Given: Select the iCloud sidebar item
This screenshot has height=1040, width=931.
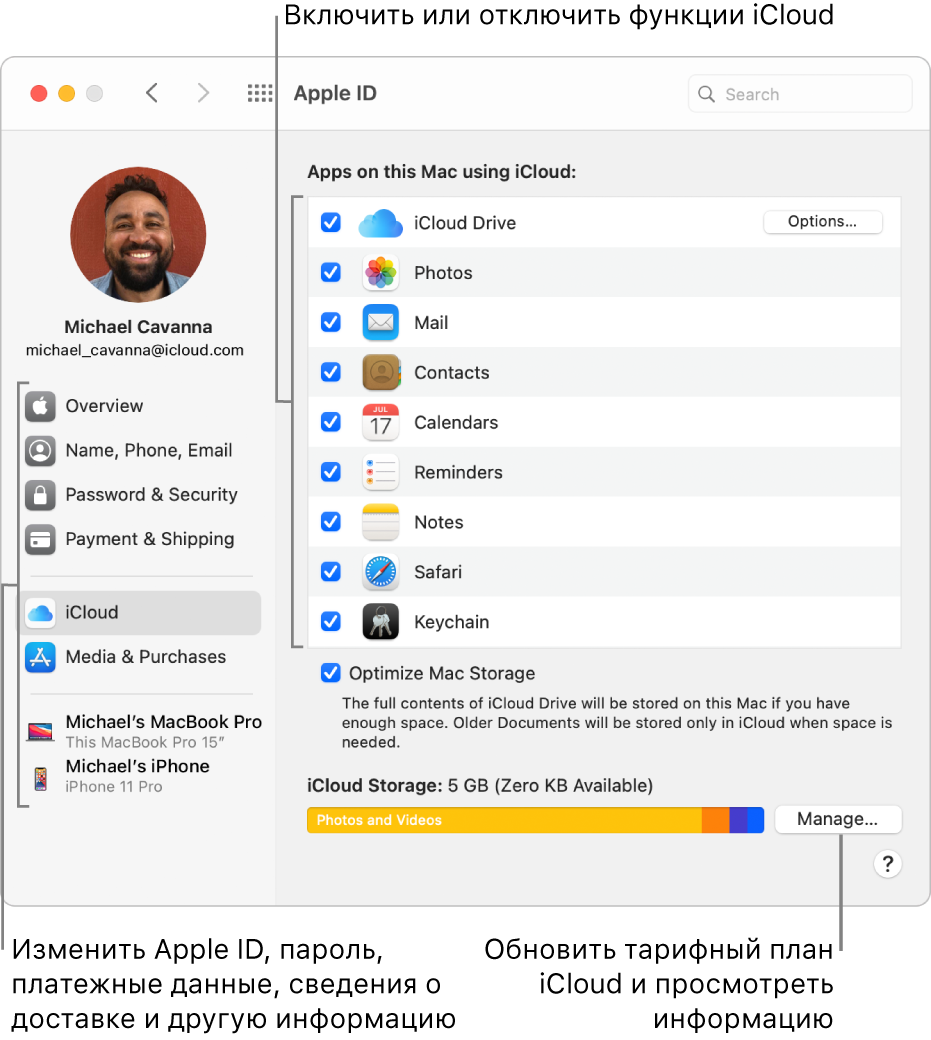Looking at the screenshot, I should 141,613.
